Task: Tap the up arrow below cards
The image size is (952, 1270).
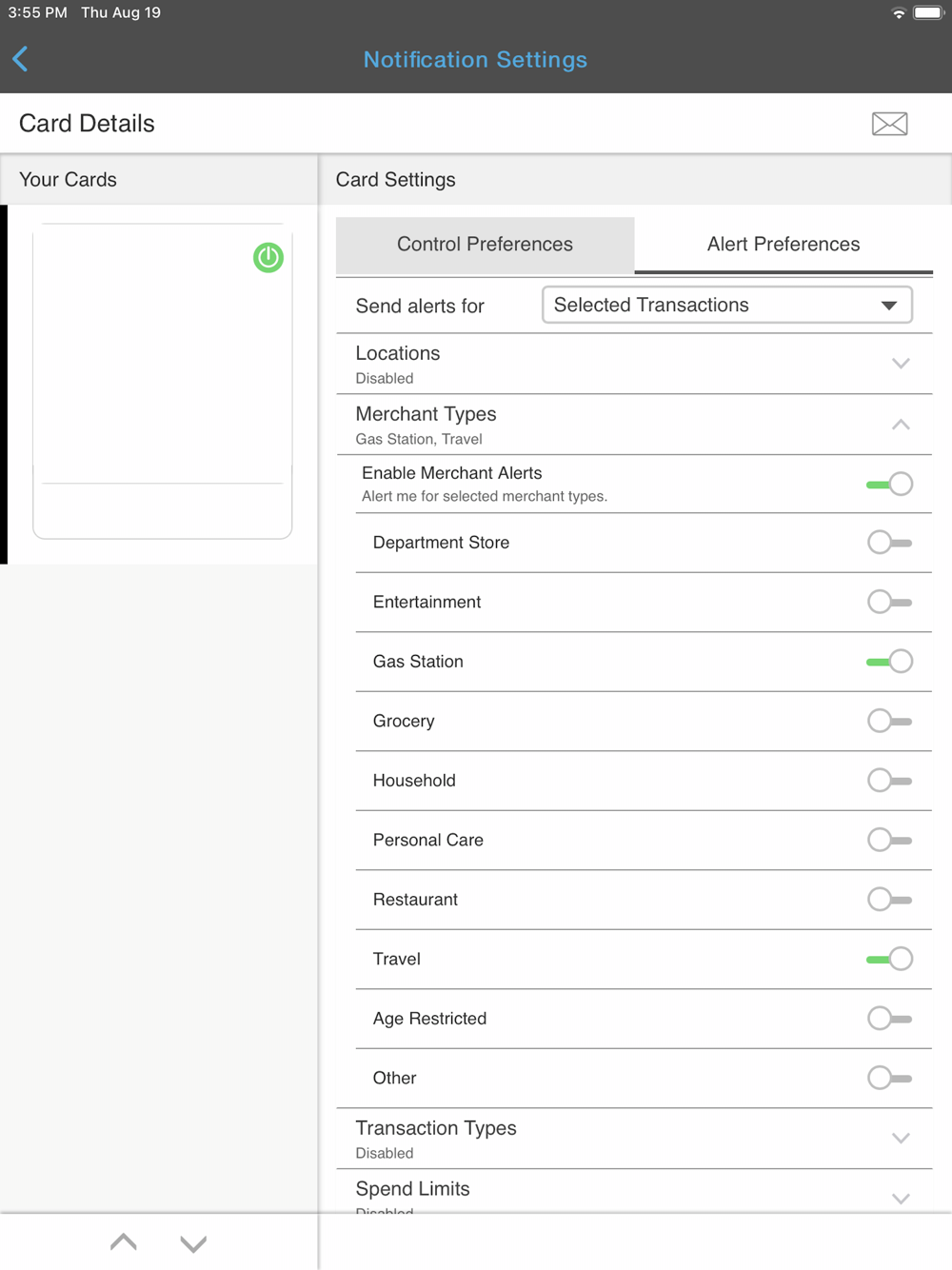Action: tap(124, 1241)
